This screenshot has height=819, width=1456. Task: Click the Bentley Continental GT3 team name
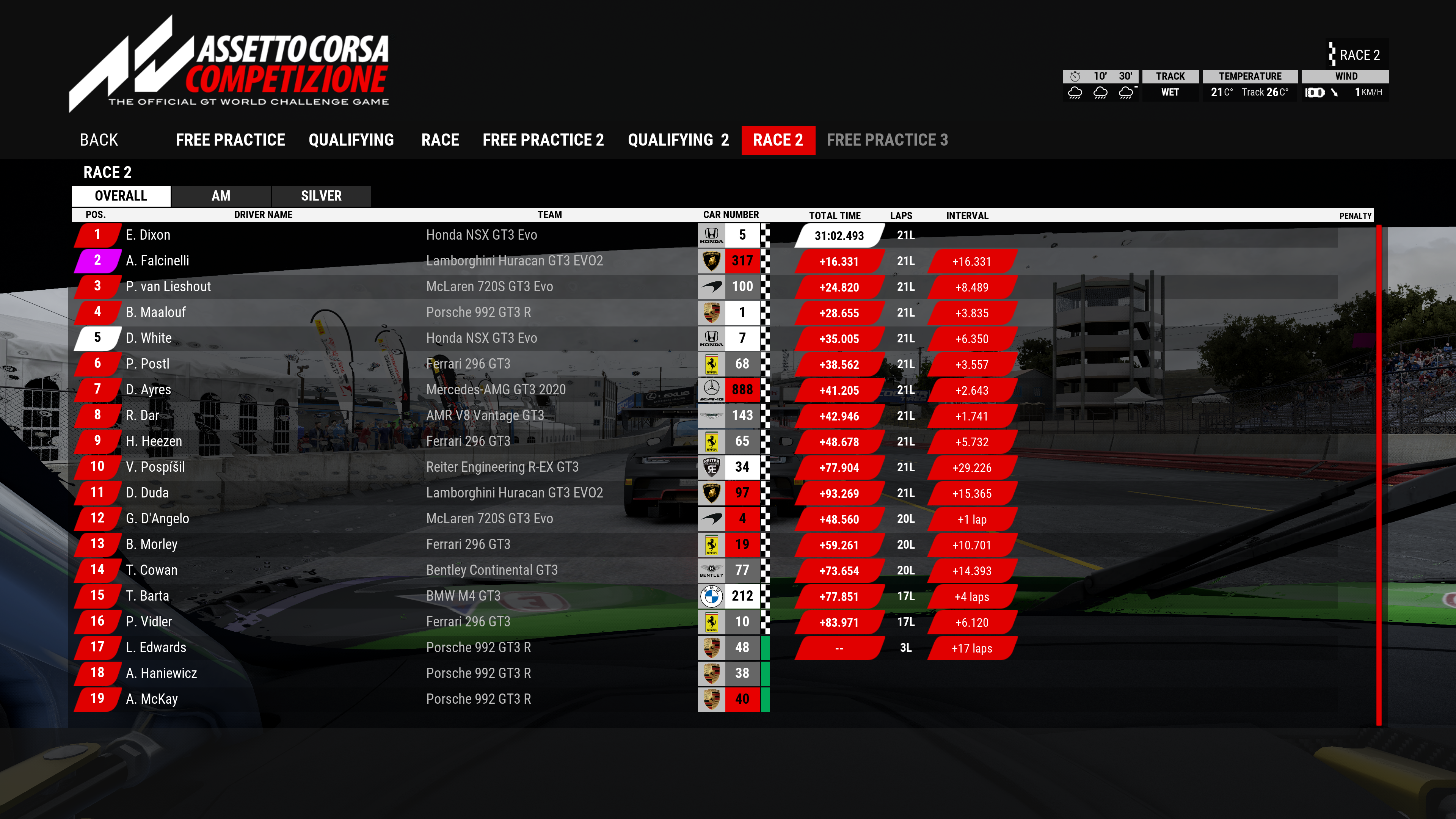tap(492, 570)
